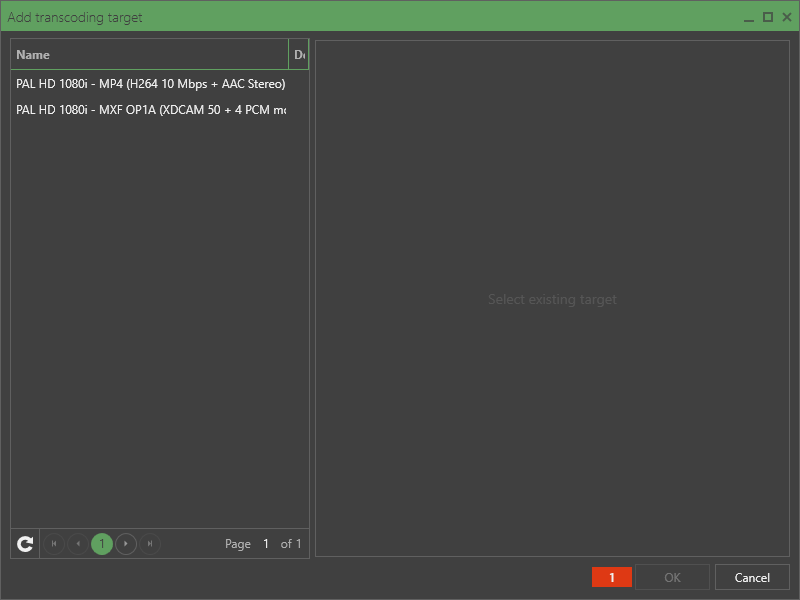Go to next page of targets
The width and height of the screenshot is (800, 600).
tap(126, 544)
